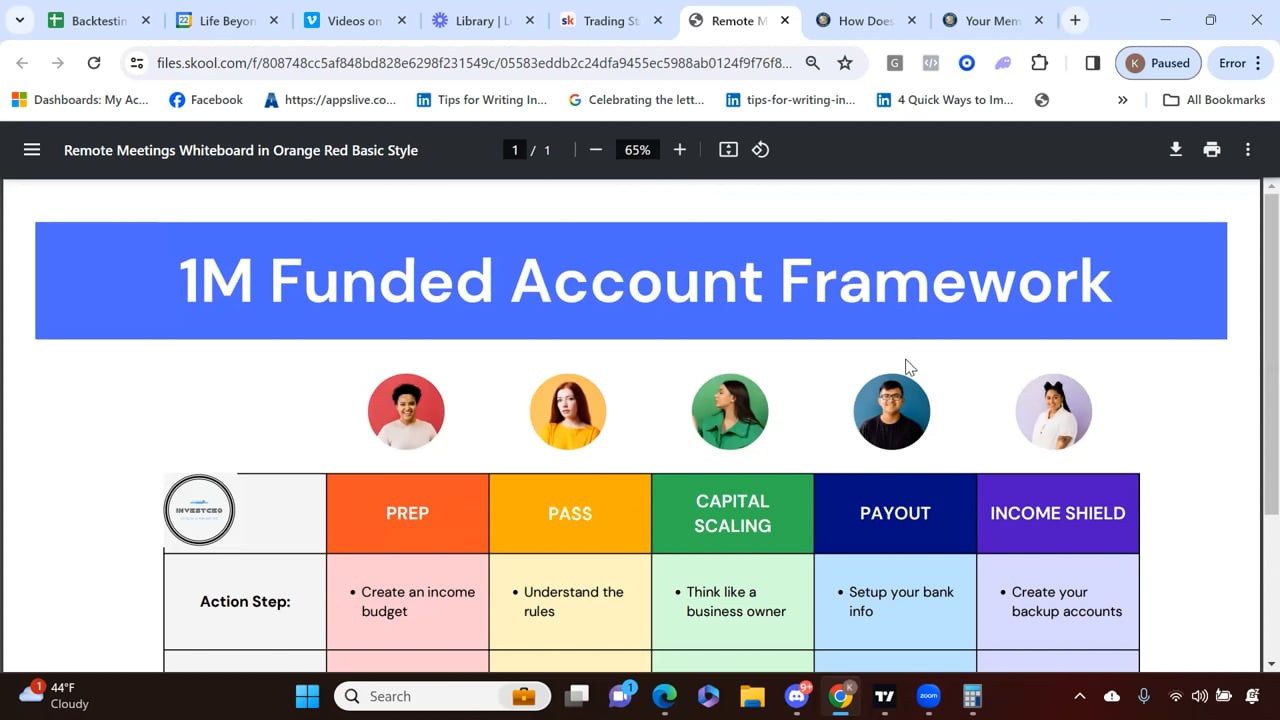Zoom out the PDF document
The image size is (1280, 720).
(x=595, y=150)
